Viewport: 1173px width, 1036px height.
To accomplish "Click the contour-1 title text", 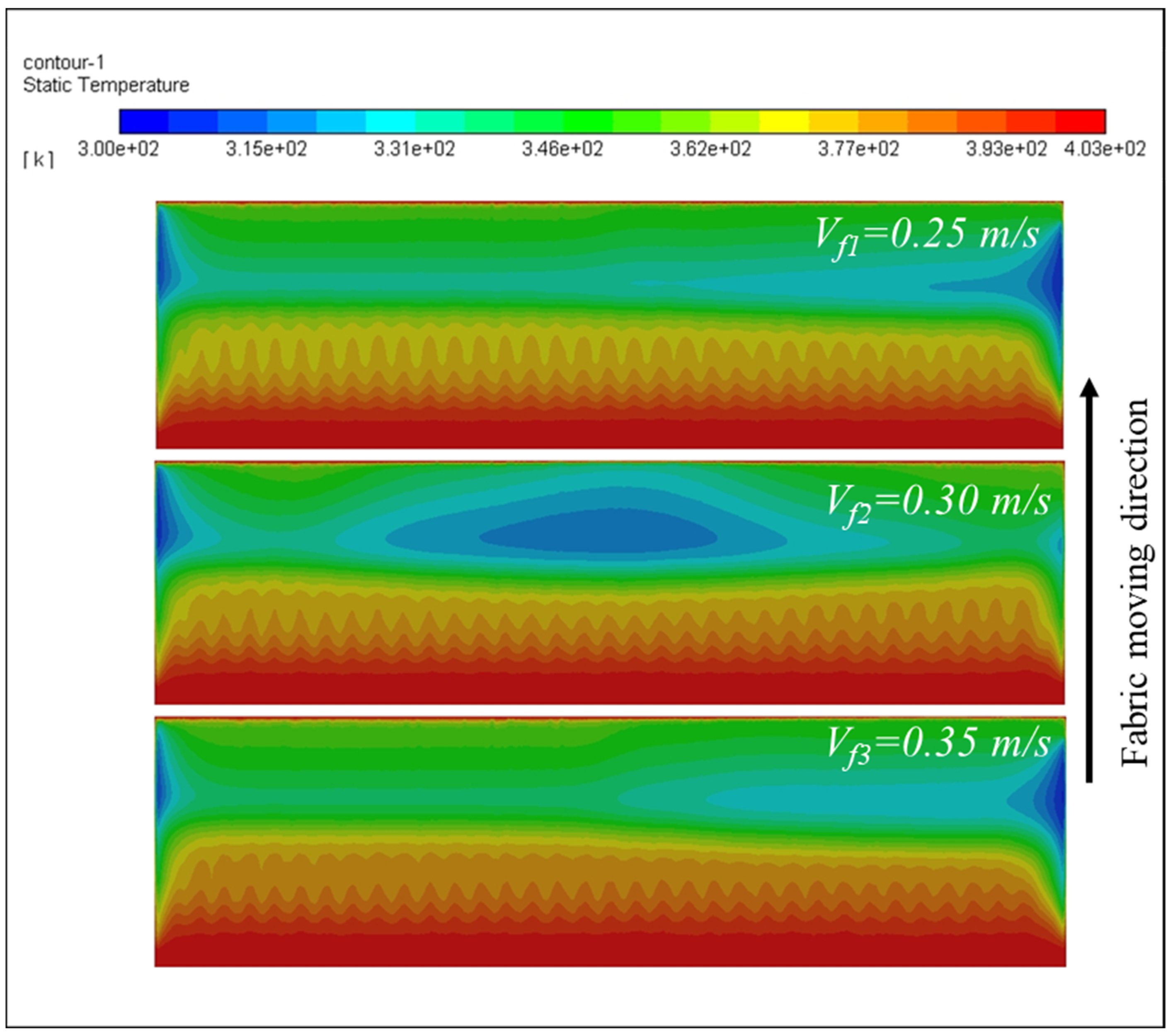I will point(64,62).
